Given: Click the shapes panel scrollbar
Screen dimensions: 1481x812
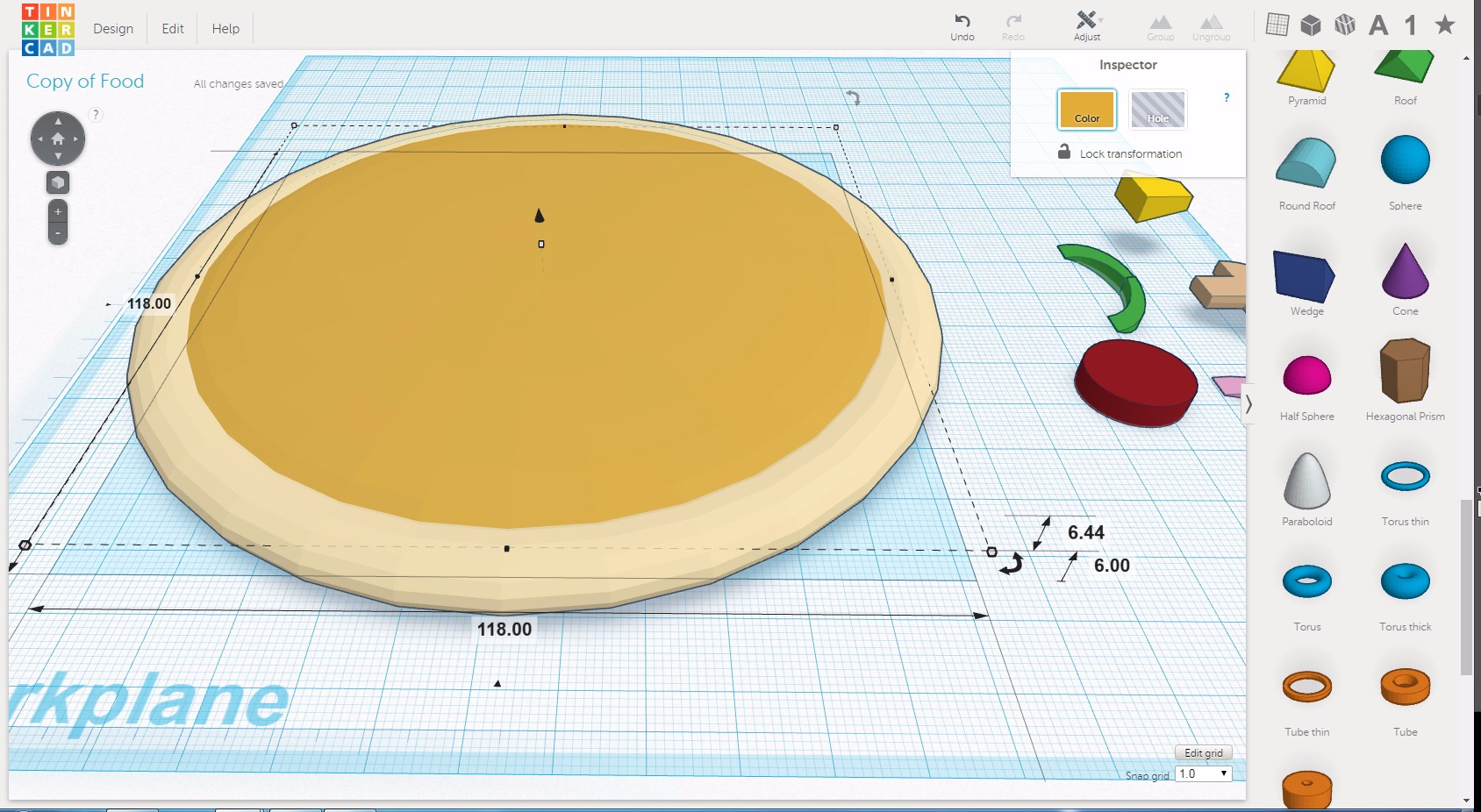Looking at the screenshot, I should tap(1466, 587).
